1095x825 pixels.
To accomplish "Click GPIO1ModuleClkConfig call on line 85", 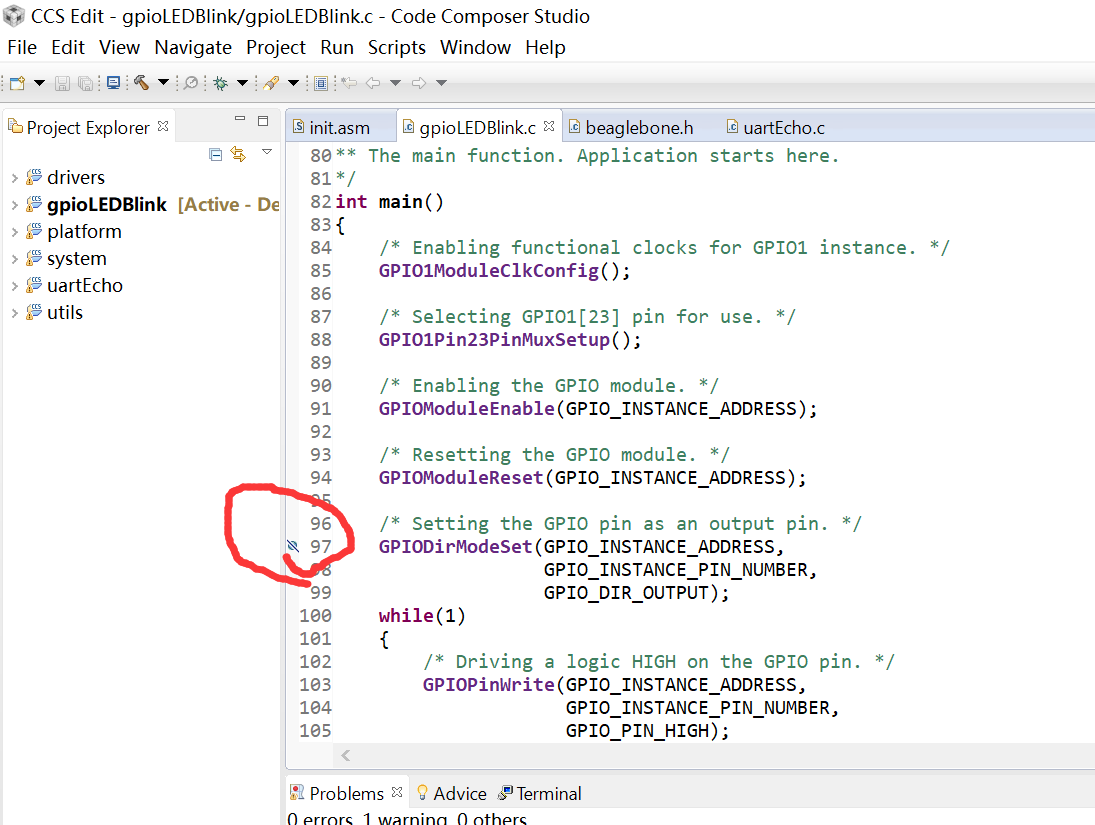I will point(489,270).
